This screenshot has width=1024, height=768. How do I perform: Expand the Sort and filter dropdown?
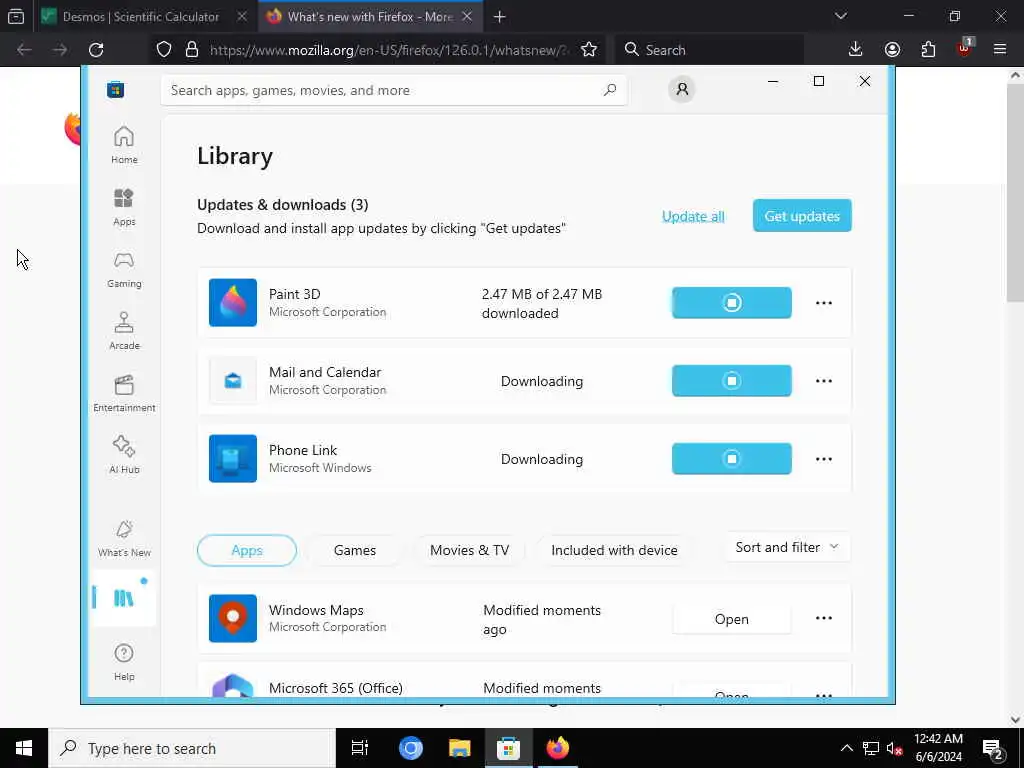pyautogui.click(x=787, y=547)
